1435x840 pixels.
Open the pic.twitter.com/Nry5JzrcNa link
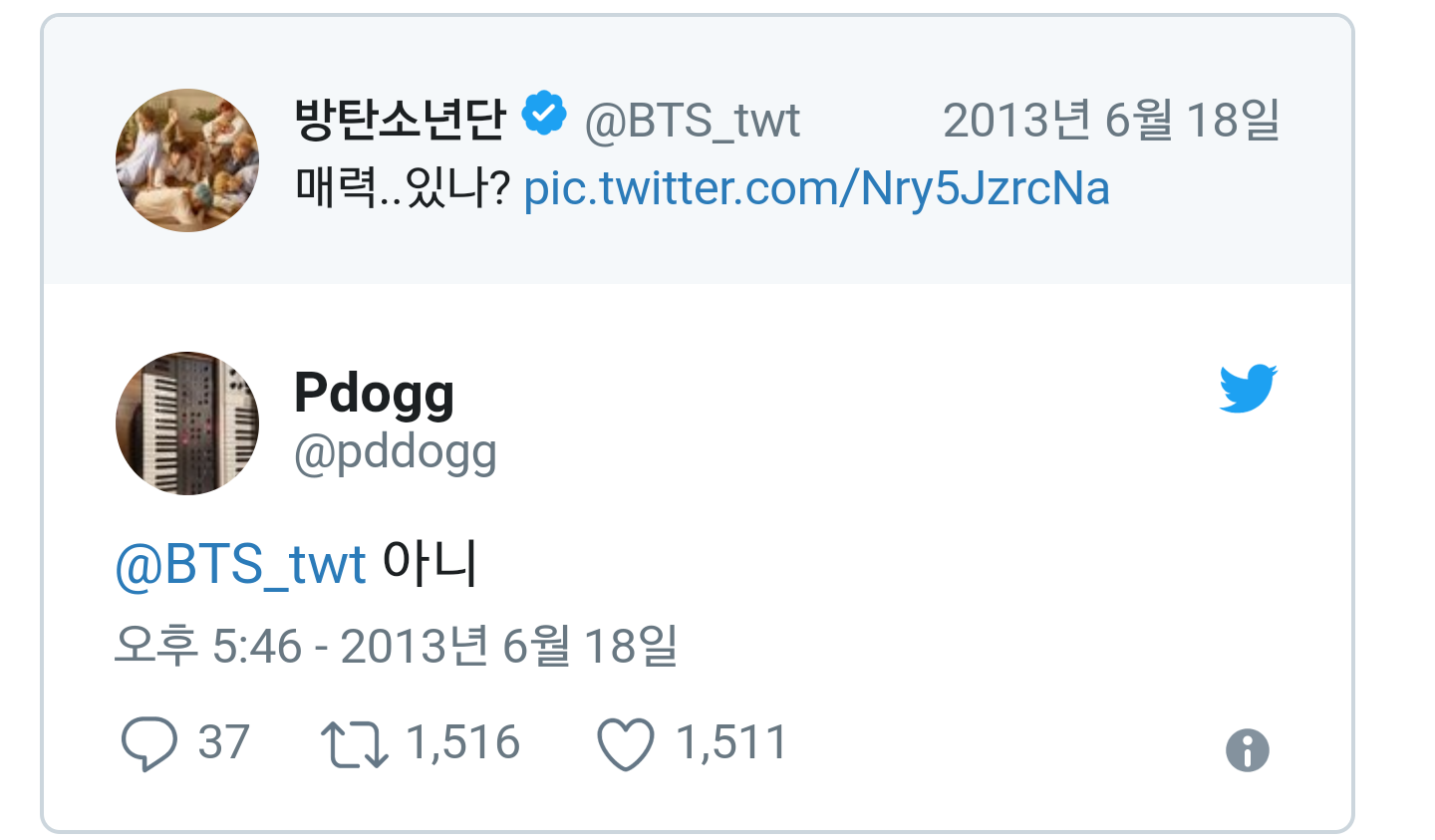point(816,188)
